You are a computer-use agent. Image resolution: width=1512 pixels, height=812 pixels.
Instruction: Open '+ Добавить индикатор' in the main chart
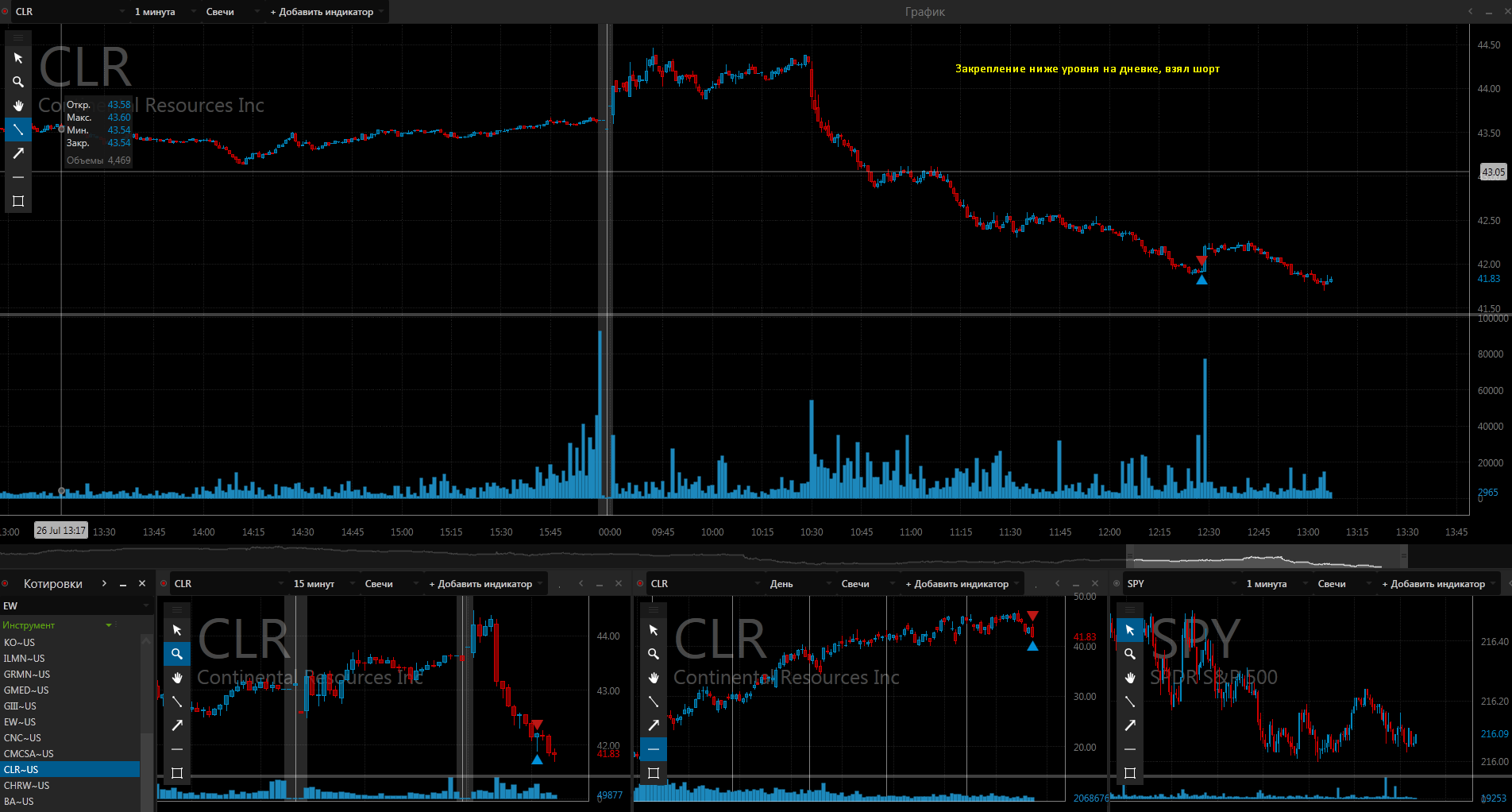tap(326, 12)
